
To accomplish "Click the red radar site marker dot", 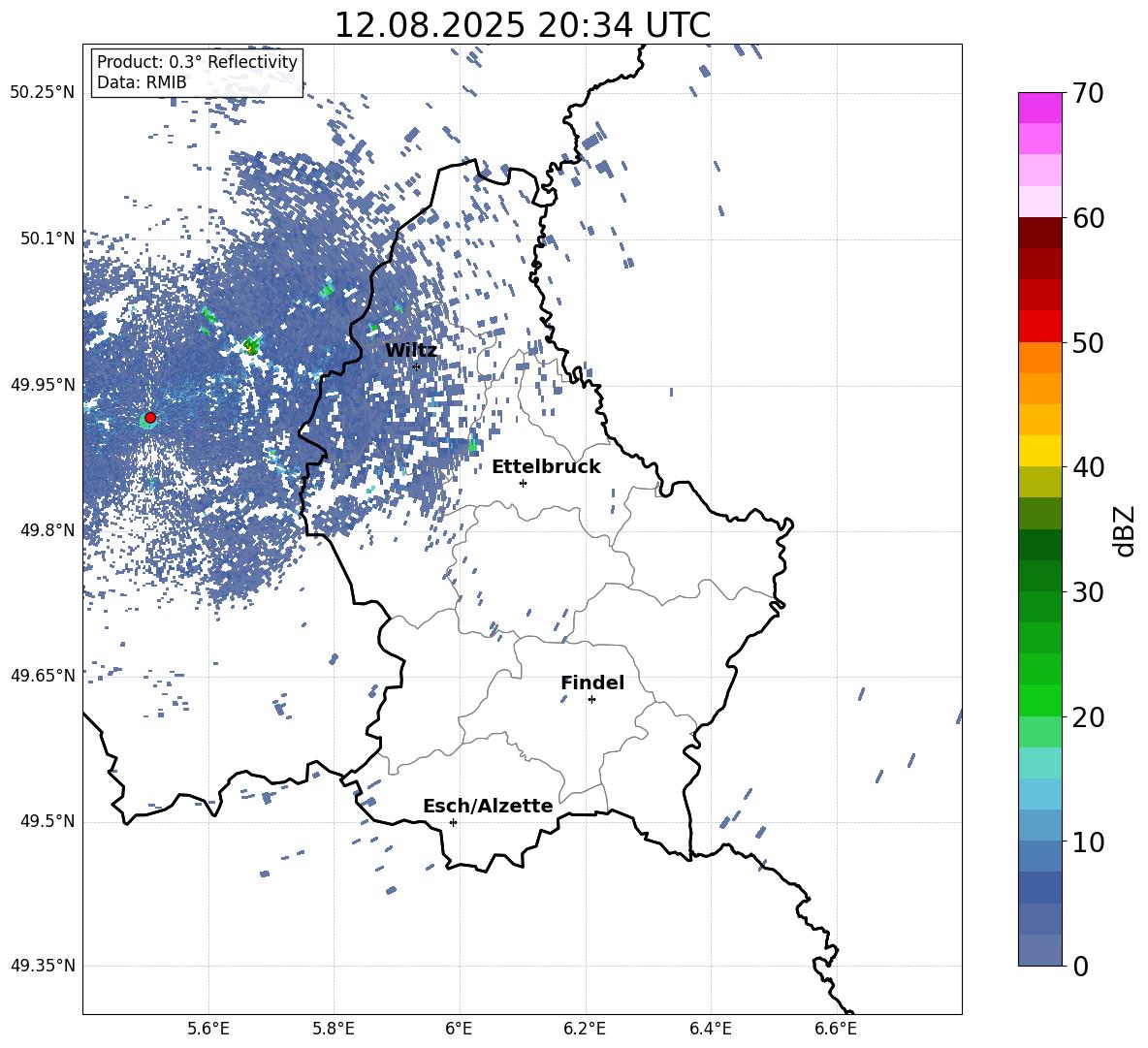I will pyautogui.click(x=150, y=417).
